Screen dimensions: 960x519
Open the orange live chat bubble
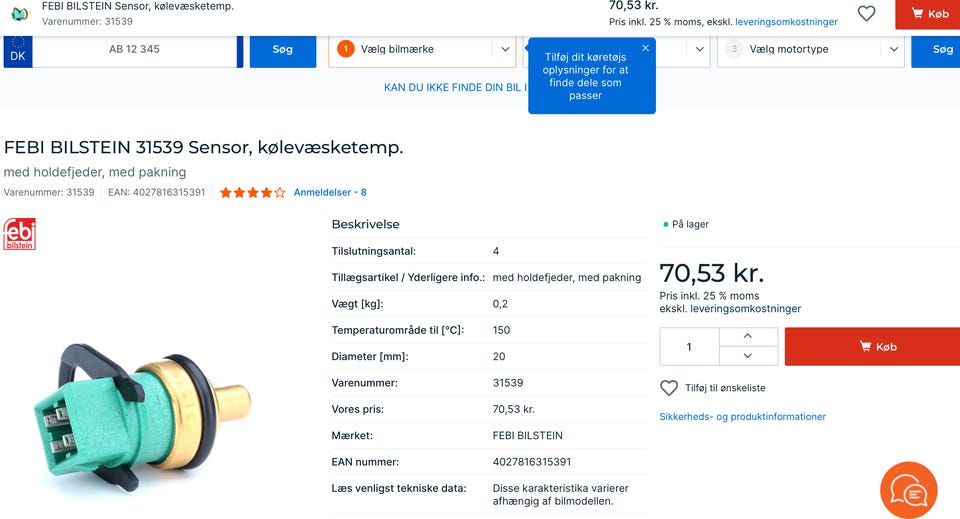click(x=908, y=490)
